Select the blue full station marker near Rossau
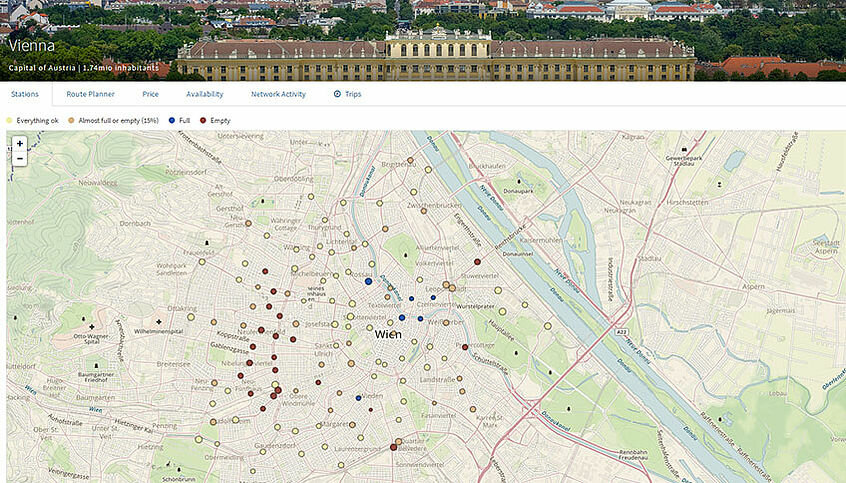846x483 pixels. (x=368, y=282)
